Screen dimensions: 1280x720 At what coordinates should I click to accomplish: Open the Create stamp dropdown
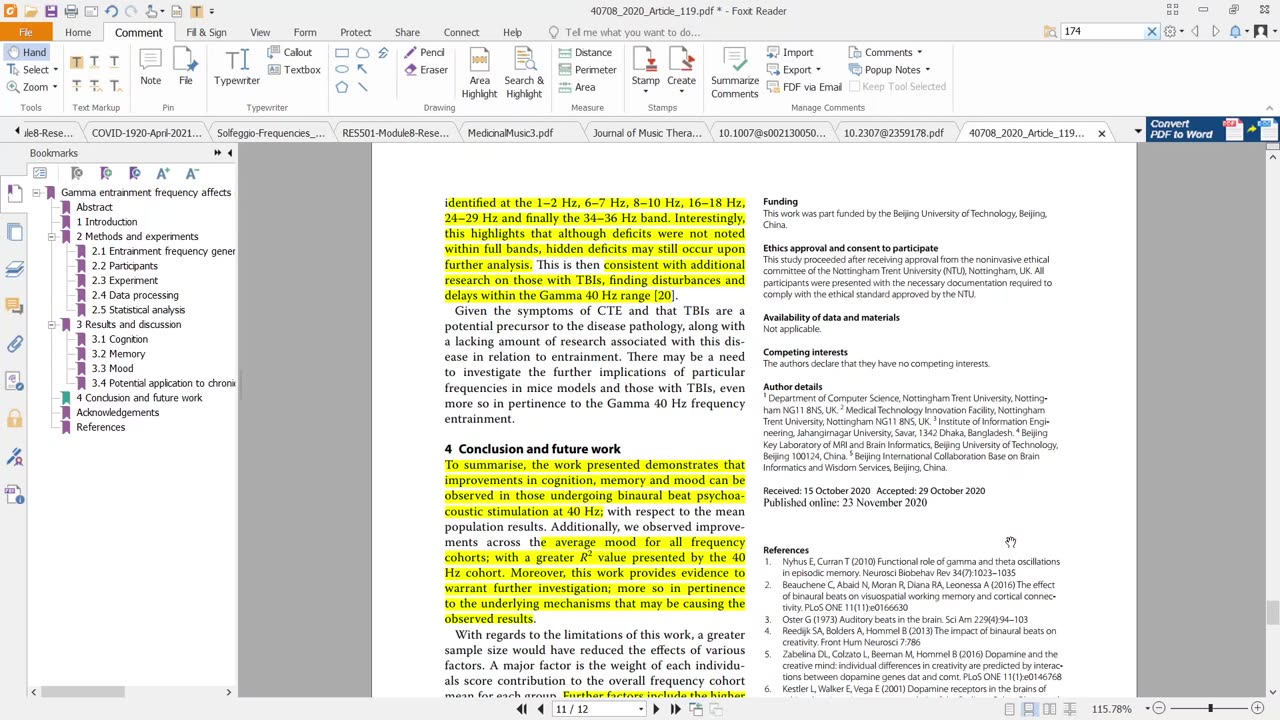click(x=681, y=91)
